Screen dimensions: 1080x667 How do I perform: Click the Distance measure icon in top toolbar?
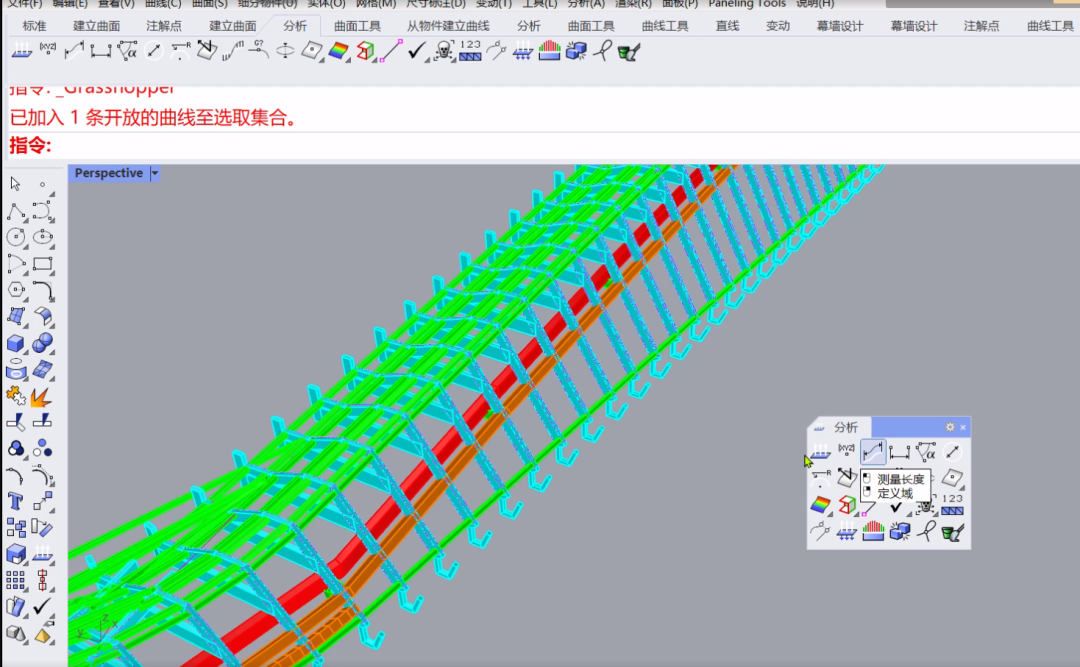point(101,51)
